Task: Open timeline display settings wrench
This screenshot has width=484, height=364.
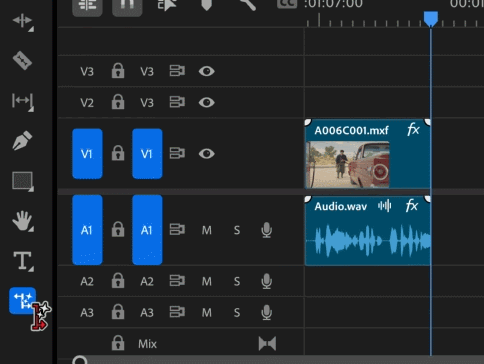Action: click(247, 5)
